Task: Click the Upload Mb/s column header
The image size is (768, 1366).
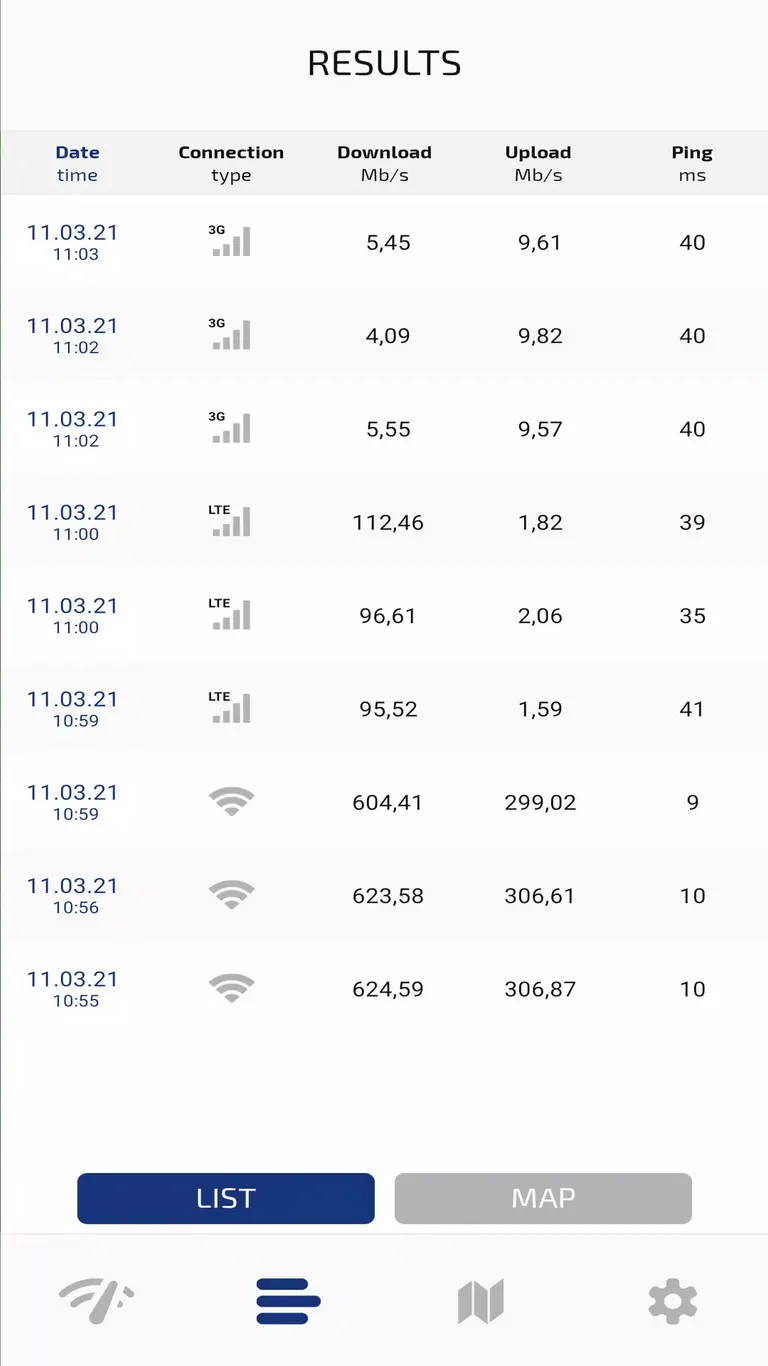Action: [538, 163]
